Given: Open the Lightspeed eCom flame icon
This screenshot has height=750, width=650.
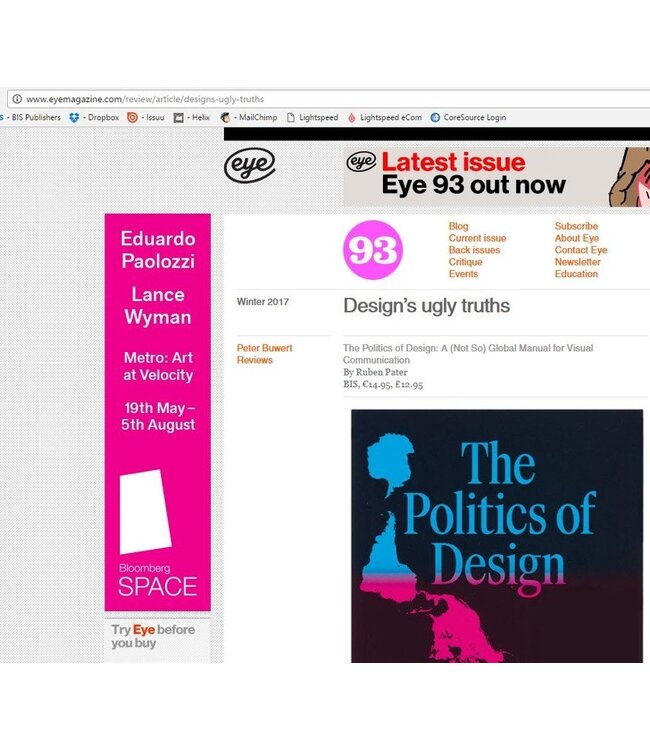Looking at the screenshot, I should tap(352, 117).
